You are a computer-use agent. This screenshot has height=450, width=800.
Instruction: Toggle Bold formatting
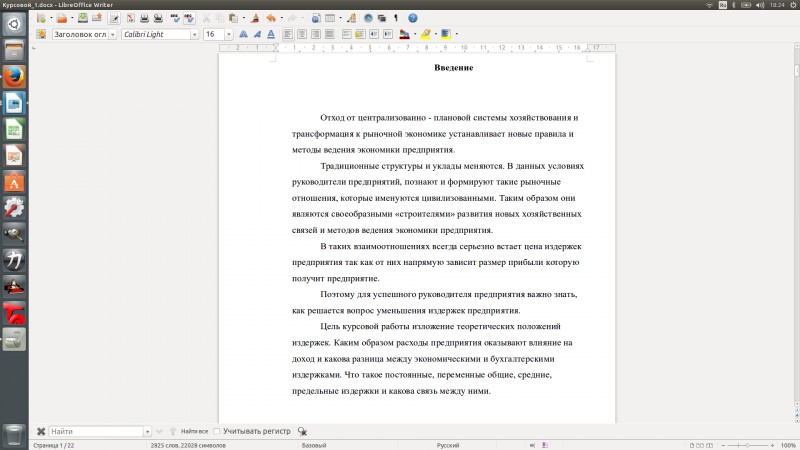(x=243, y=34)
